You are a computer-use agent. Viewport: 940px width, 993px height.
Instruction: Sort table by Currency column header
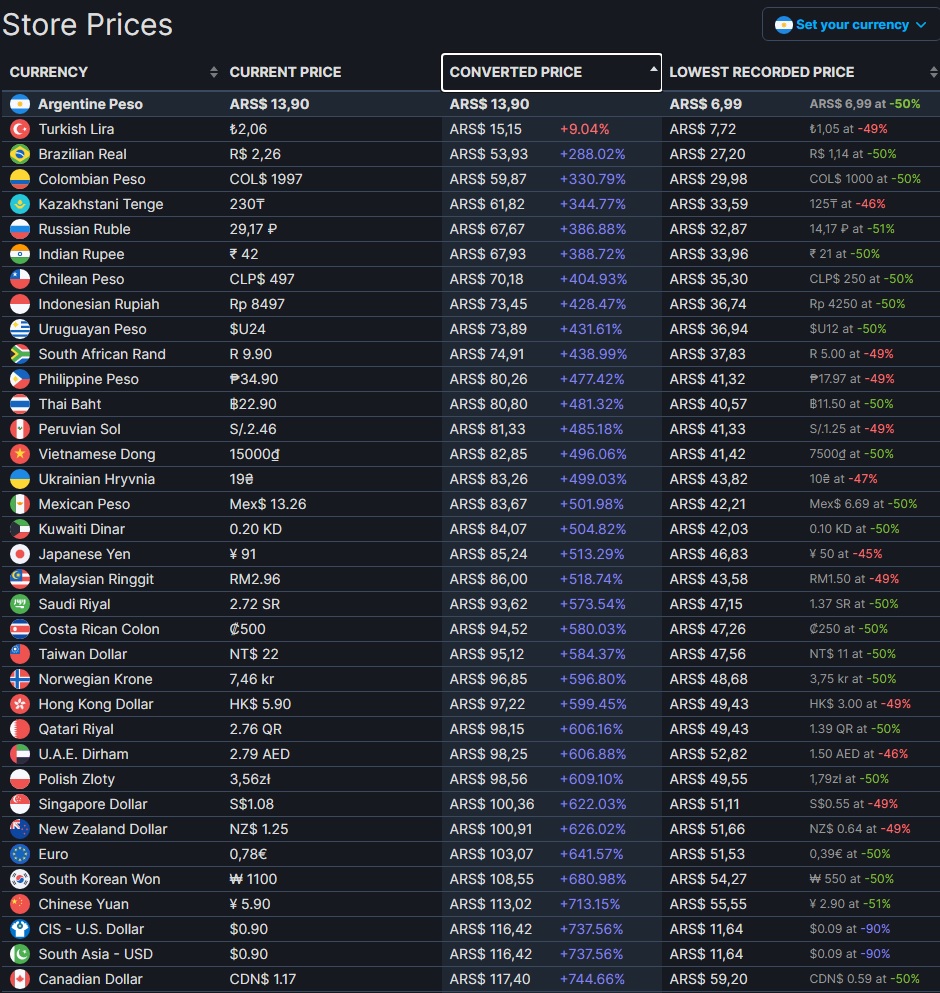(x=113, y=72)
